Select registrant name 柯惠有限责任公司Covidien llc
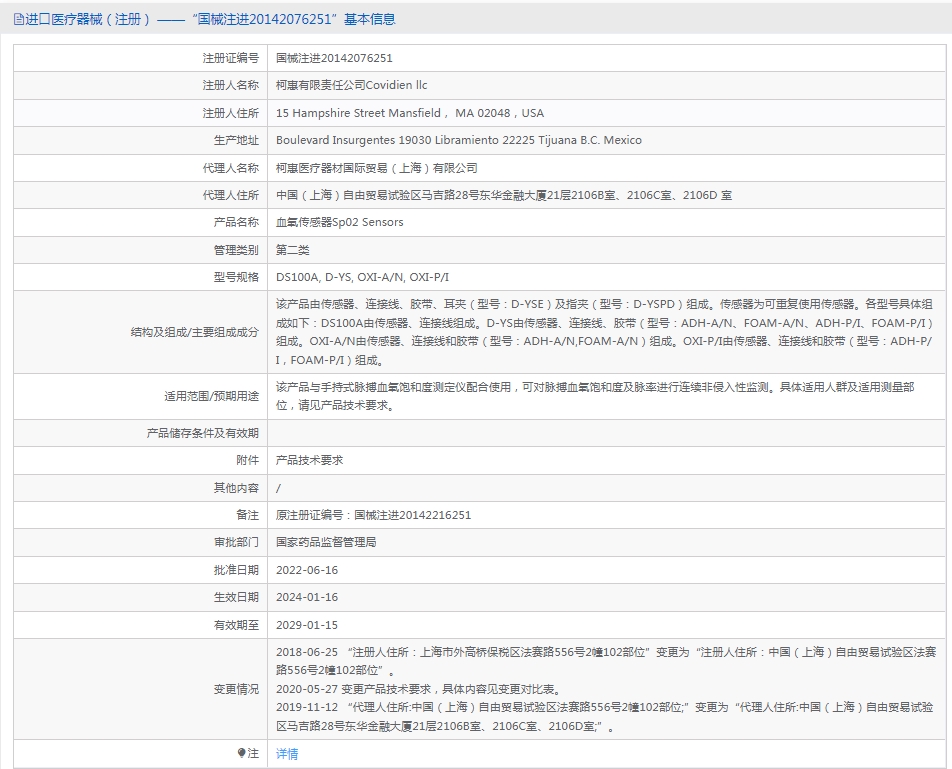The width and height of the screenshot is (952, 769). [352, 86]
